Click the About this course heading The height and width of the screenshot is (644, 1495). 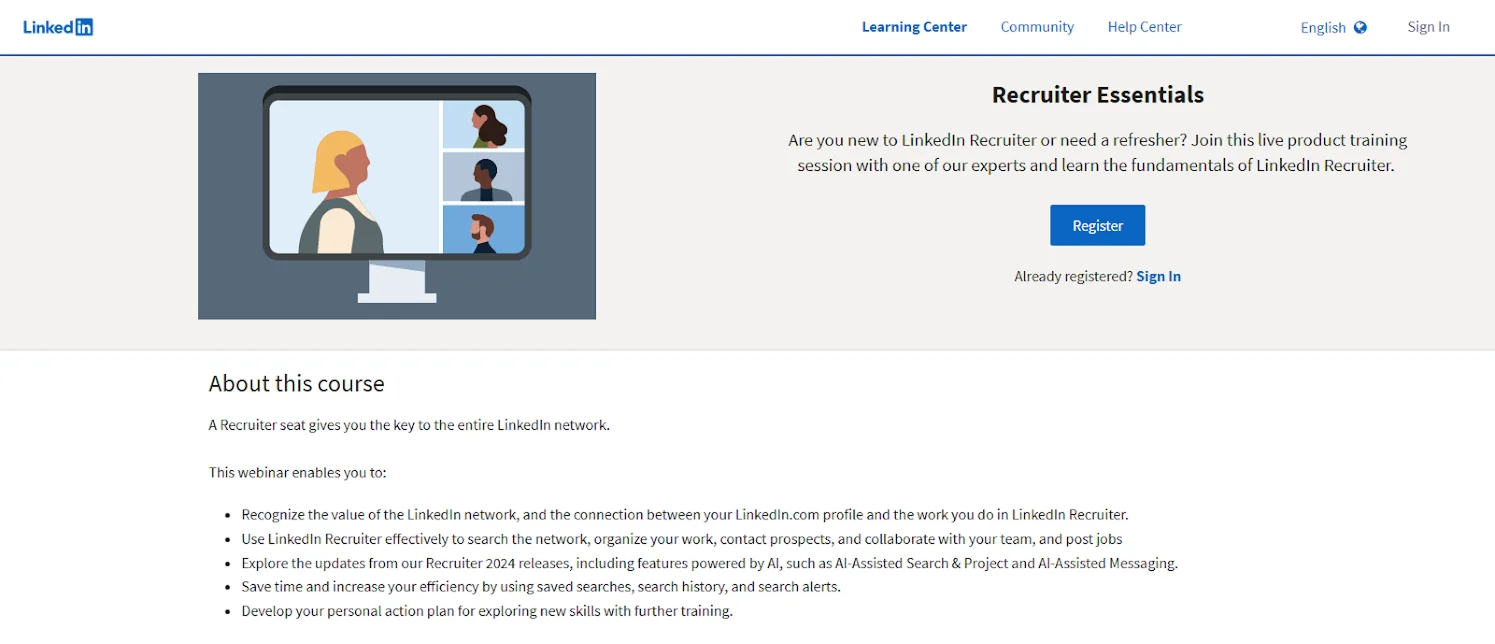(296, 384)
